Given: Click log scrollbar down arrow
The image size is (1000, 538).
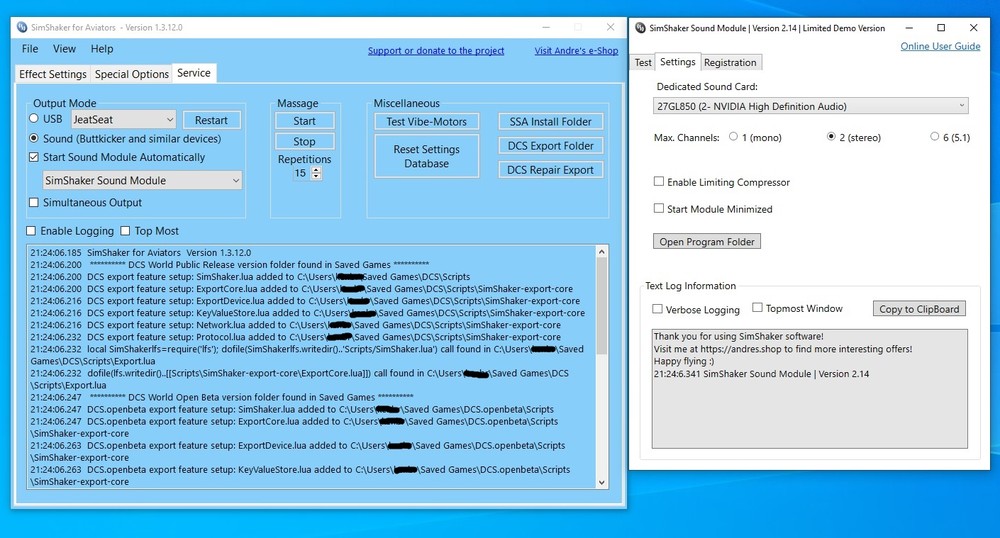Looking at the screenshot, I should point(601,483).
